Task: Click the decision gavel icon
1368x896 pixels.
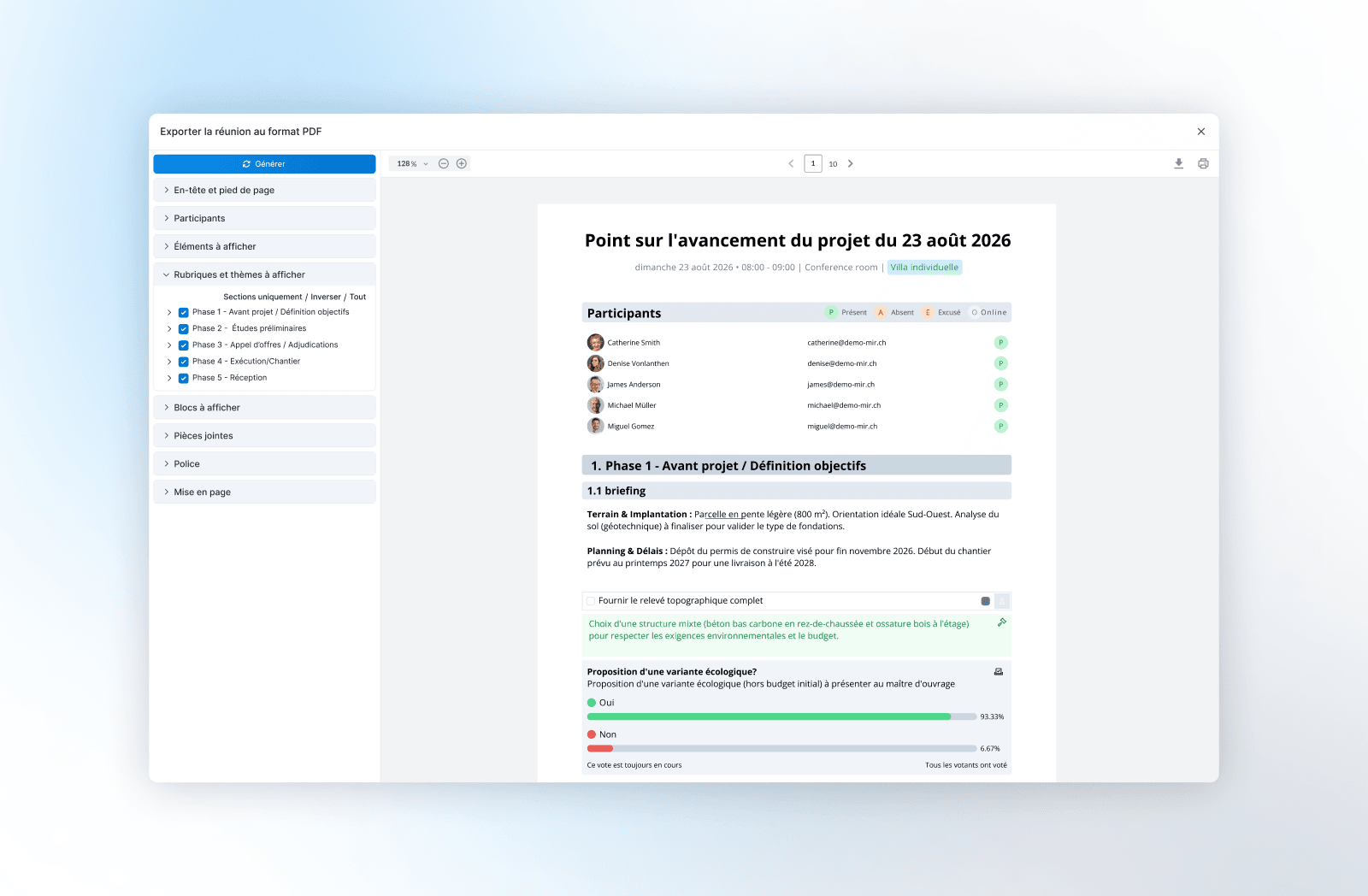Action: (1002, 622)
